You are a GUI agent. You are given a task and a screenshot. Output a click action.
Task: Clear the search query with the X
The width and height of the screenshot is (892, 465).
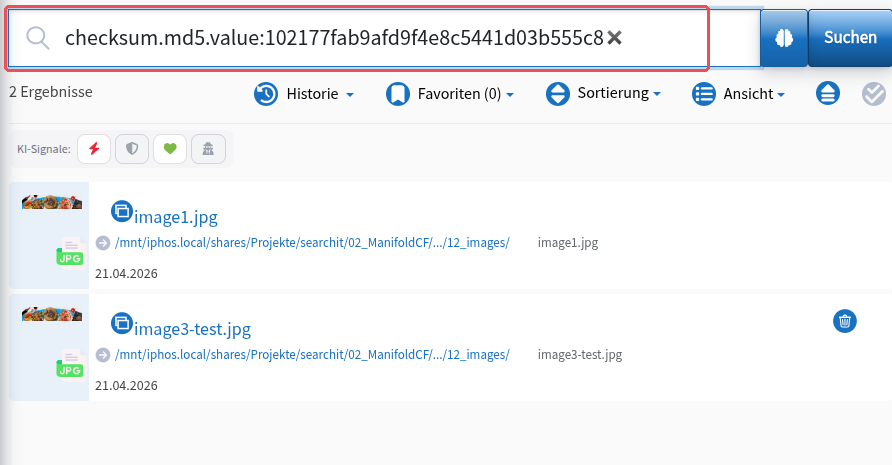pyautogui.click(x=614, y=38)
